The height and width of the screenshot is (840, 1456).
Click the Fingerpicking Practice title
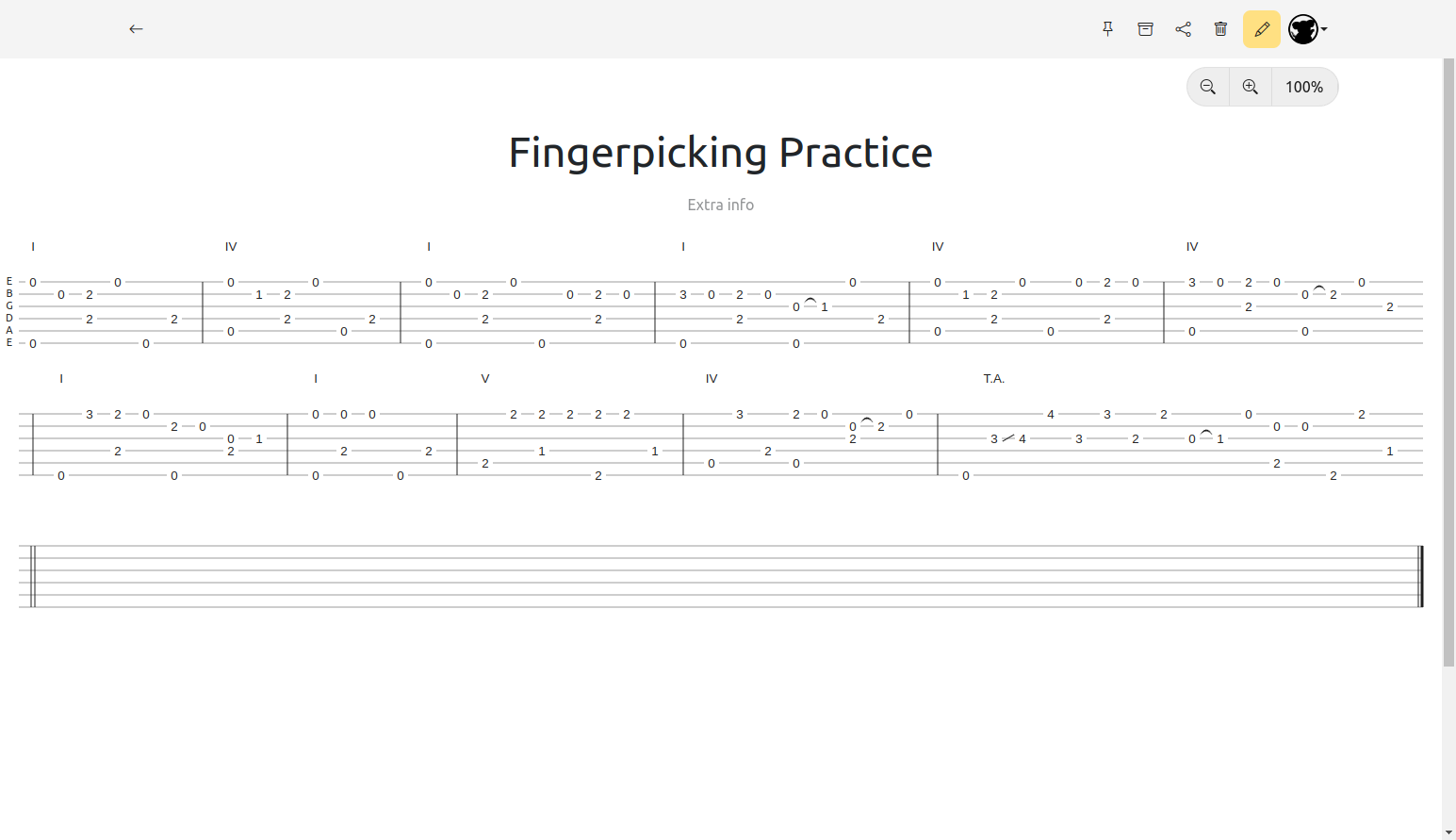(720, 153)
